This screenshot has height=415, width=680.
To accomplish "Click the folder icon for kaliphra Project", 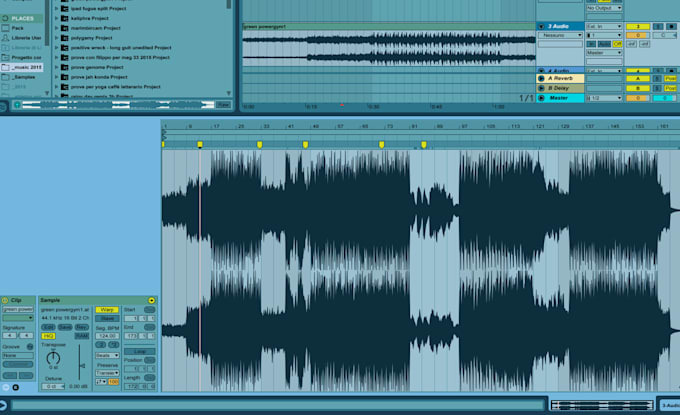I will (64, 18).
